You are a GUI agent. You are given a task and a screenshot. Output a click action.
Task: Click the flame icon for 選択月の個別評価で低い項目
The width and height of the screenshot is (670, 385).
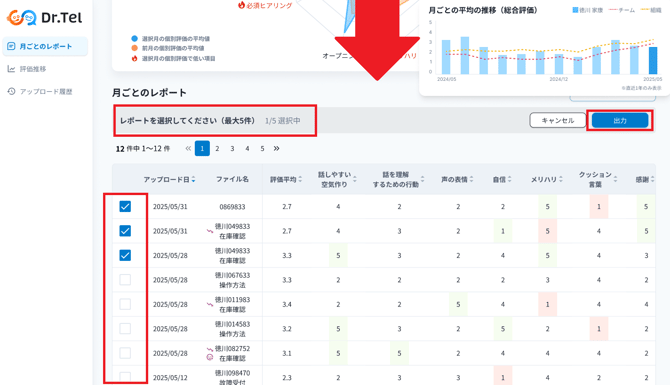click(135, 58)
